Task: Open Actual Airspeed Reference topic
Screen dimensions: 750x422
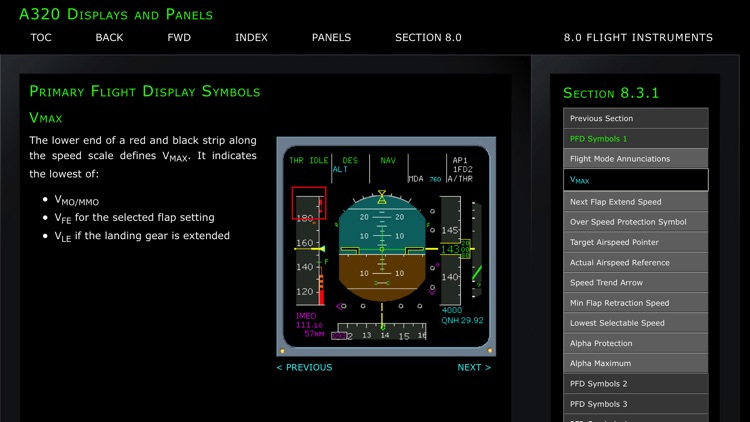Action: pos(636,263)
